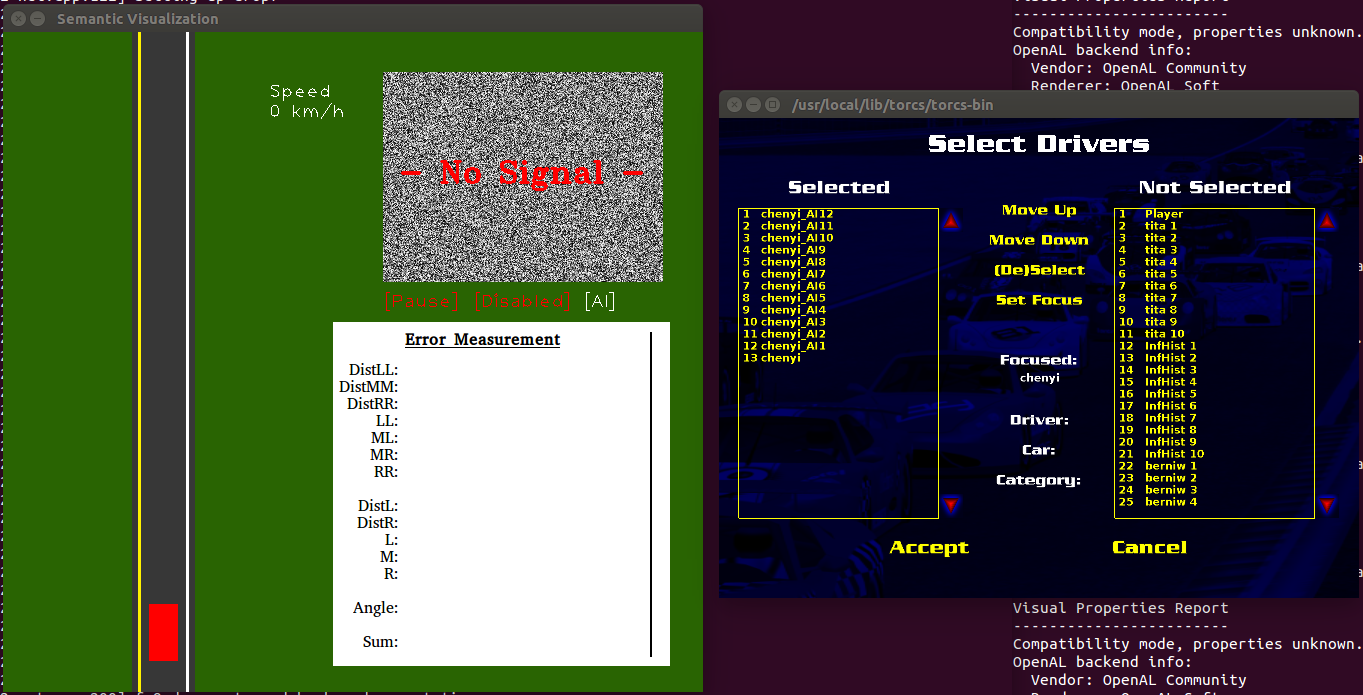
Task: Select driver chenyi_AI9 in Selected list
Action: 838,250
